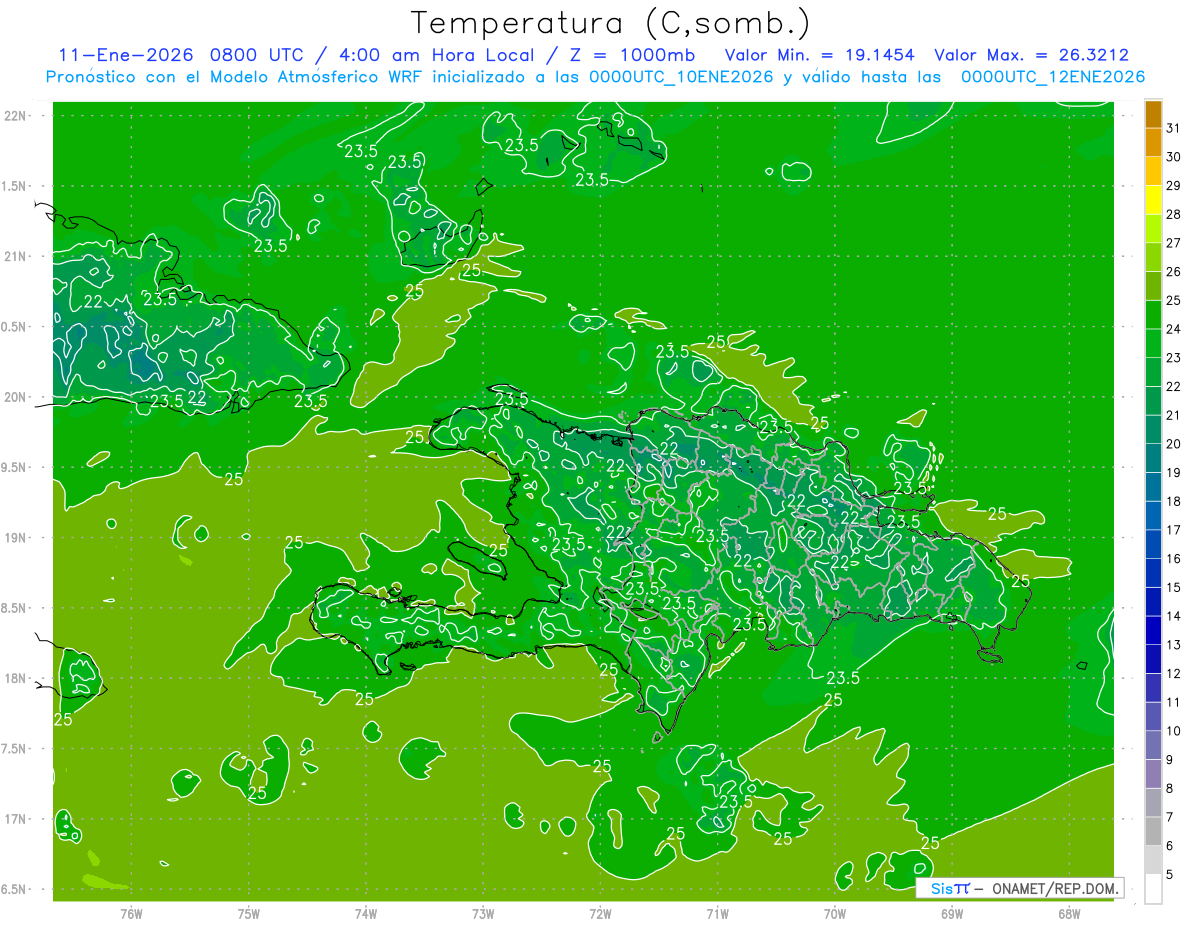Click the '71W' longitude axis label
1200x927 pixels.
(x=717, y=913)
